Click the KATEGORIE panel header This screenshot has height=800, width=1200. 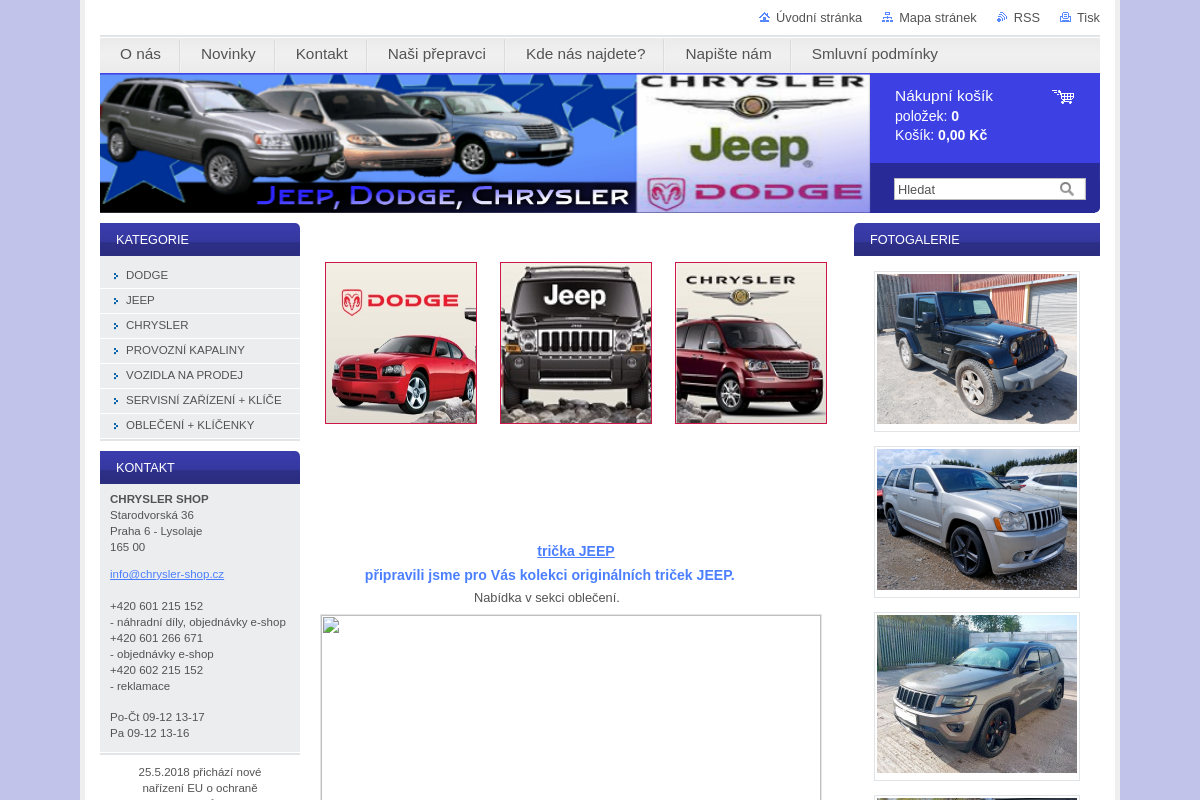click(200, 239)
